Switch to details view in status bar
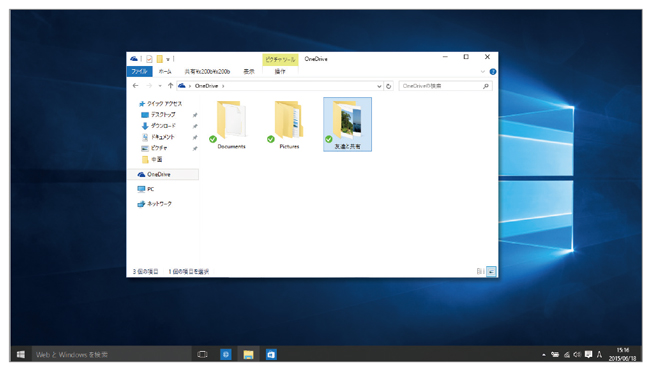This screenshot has width=650, height=368. click(481, 271)
